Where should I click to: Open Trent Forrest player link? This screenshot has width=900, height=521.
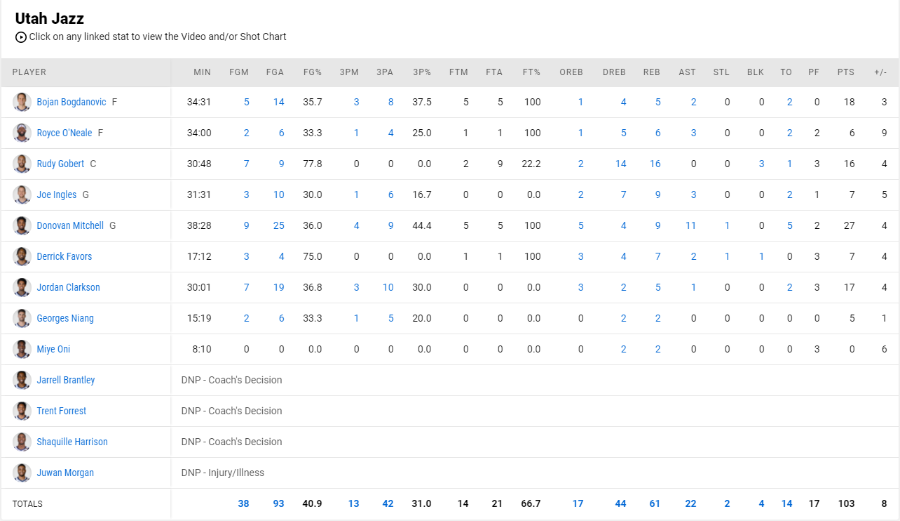click(61, 411)
